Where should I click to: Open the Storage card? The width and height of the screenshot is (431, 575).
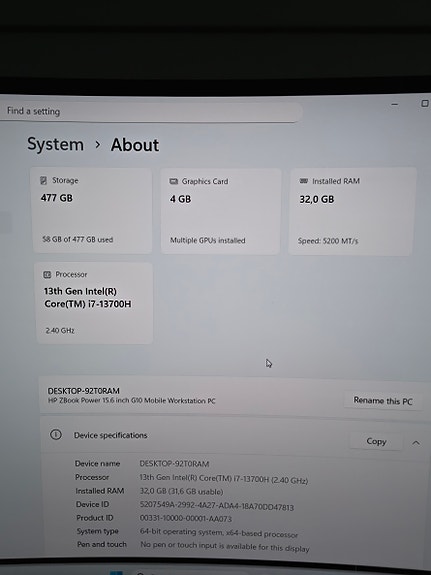click(92, 210)
